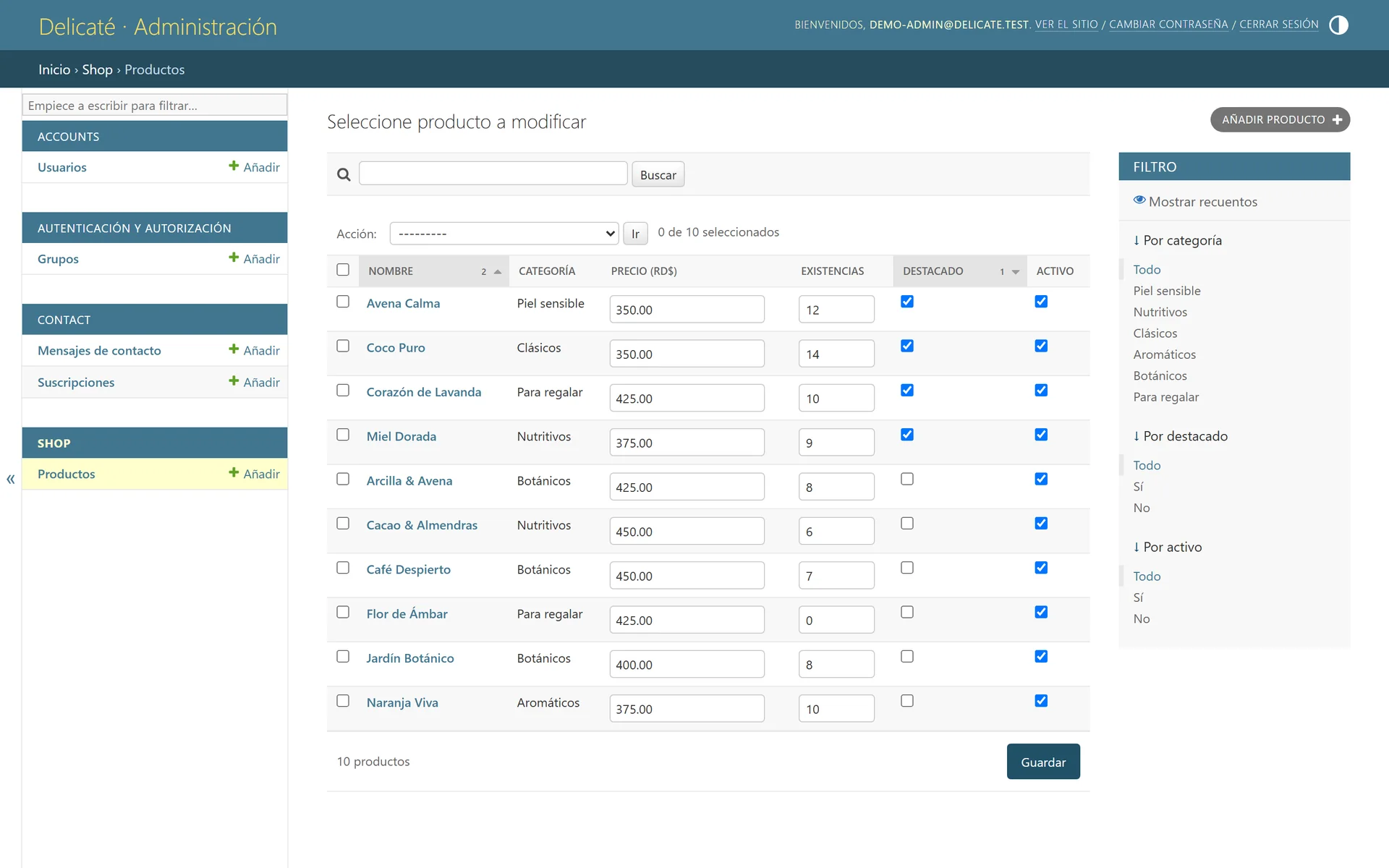Screen dimensions: 1389x868
Task: Click the Añadir Producto button
Action: tap(1280, 119)
